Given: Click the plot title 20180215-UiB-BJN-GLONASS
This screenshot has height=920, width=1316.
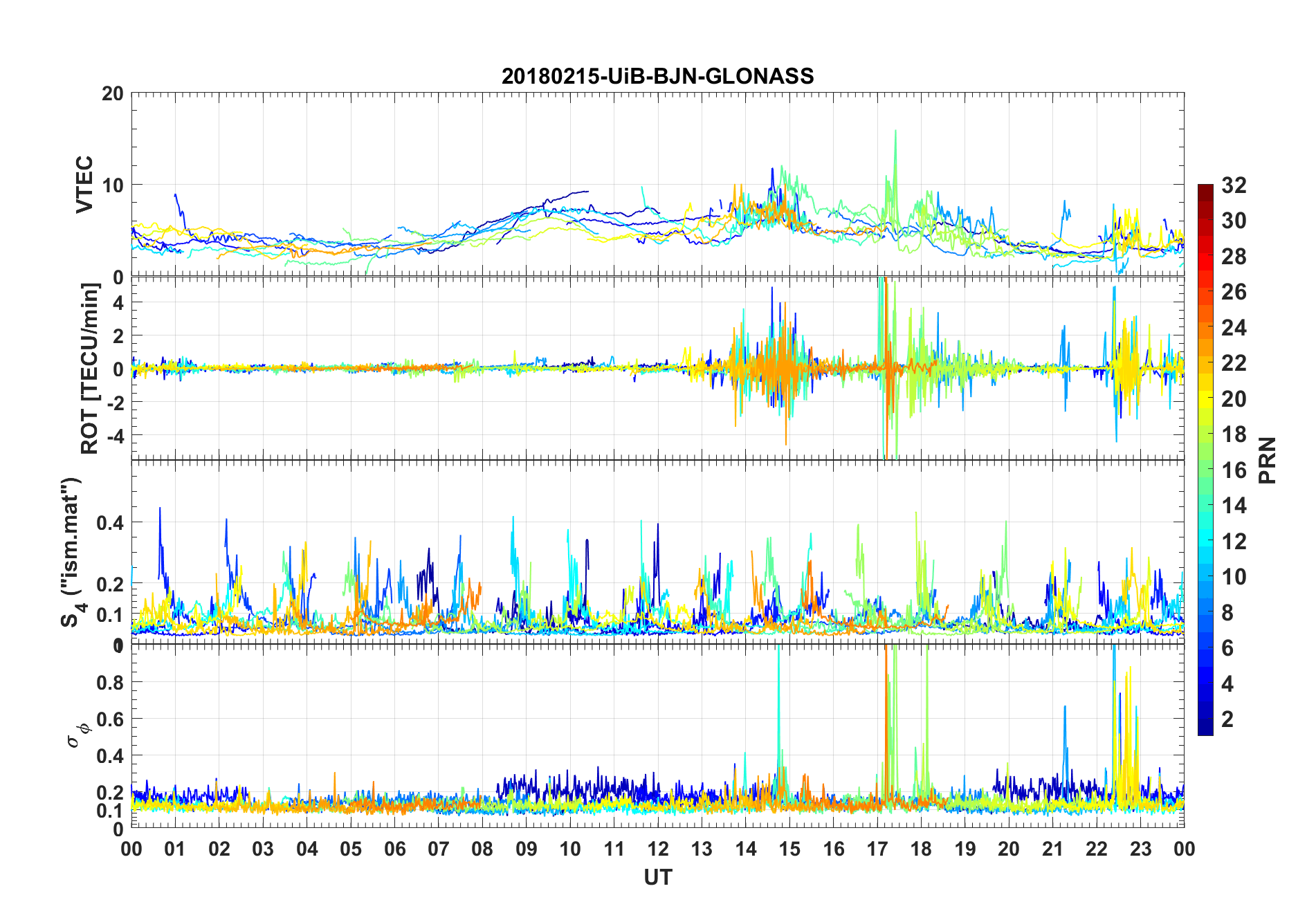Looking at the screenshot, I should tap(657, 76).
